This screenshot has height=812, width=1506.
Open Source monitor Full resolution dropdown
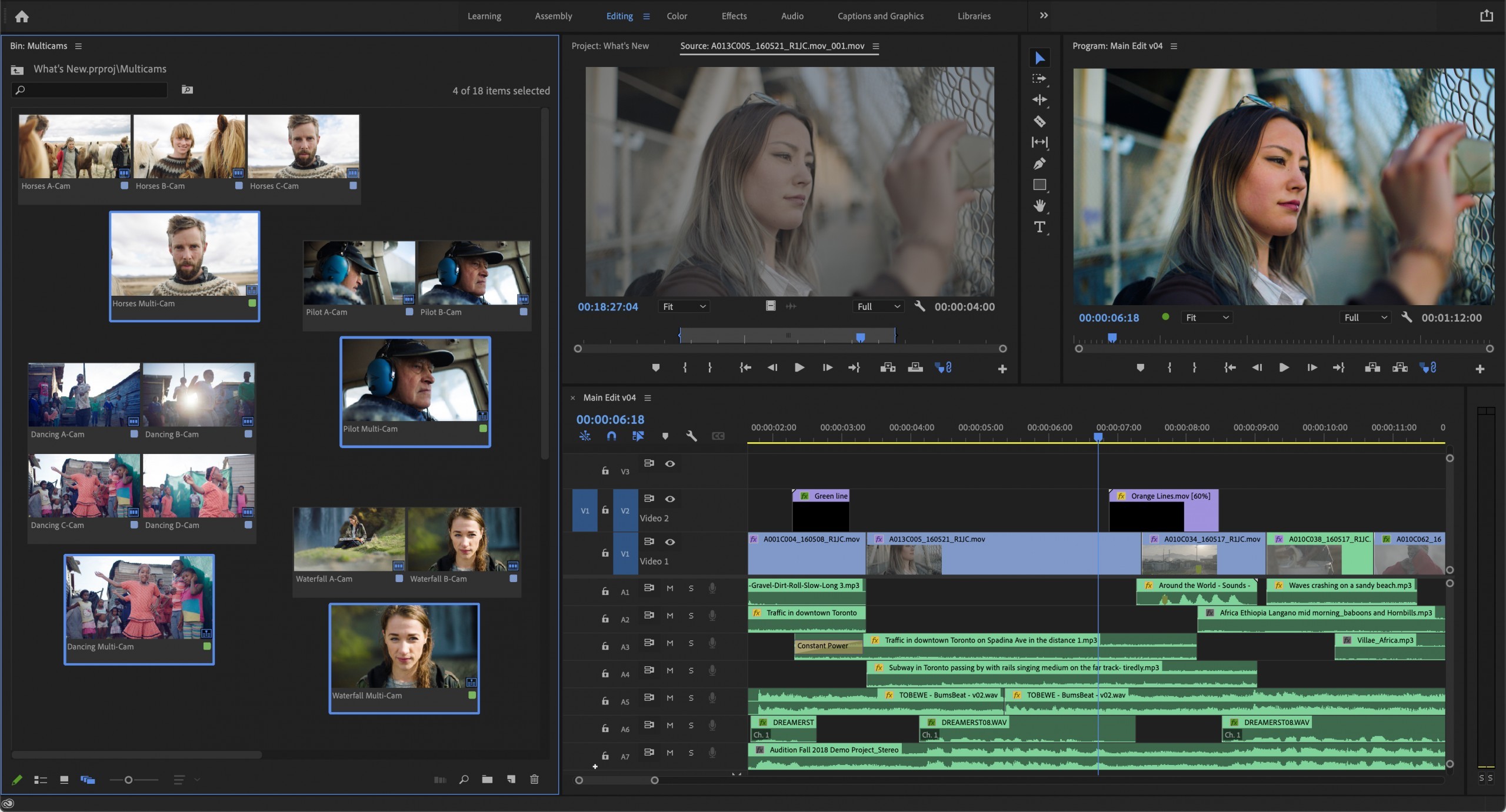[x=879, y=306]
